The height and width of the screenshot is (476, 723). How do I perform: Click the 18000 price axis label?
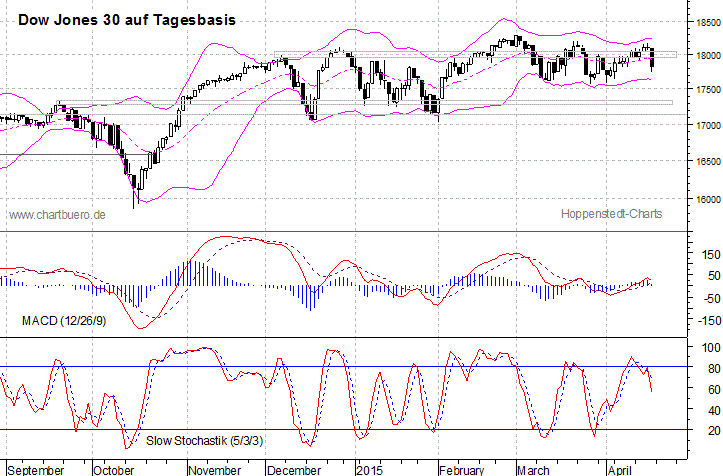pyautogui.click(x=709, y=55)
